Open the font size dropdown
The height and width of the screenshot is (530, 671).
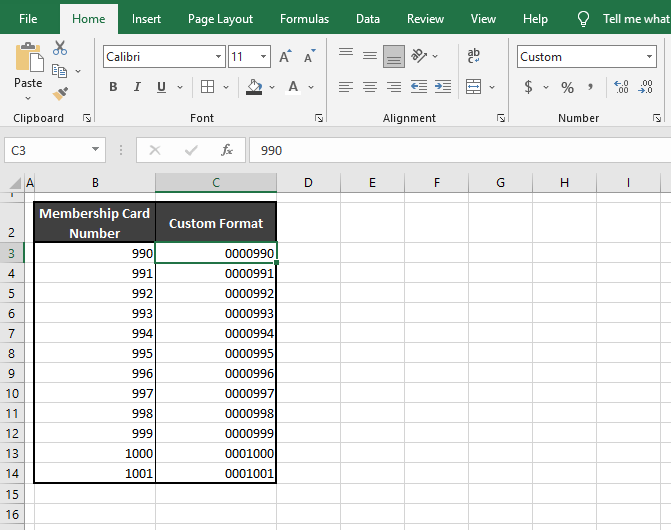coord(263,57)
